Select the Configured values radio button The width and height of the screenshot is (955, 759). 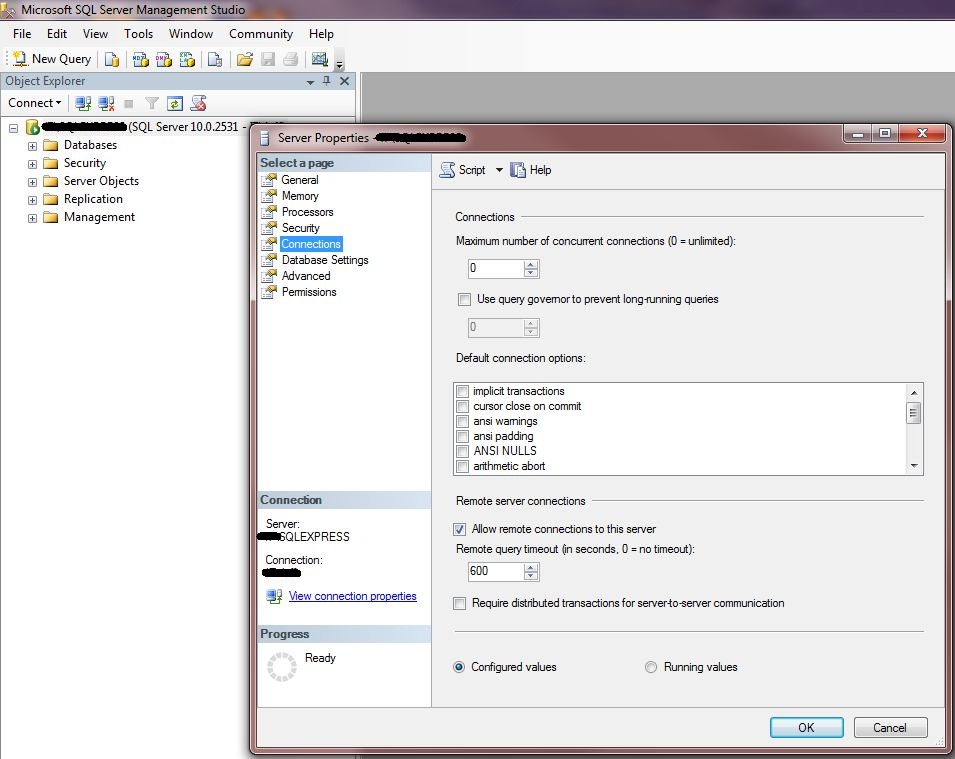pyautogui.click(x=459, y=667)
